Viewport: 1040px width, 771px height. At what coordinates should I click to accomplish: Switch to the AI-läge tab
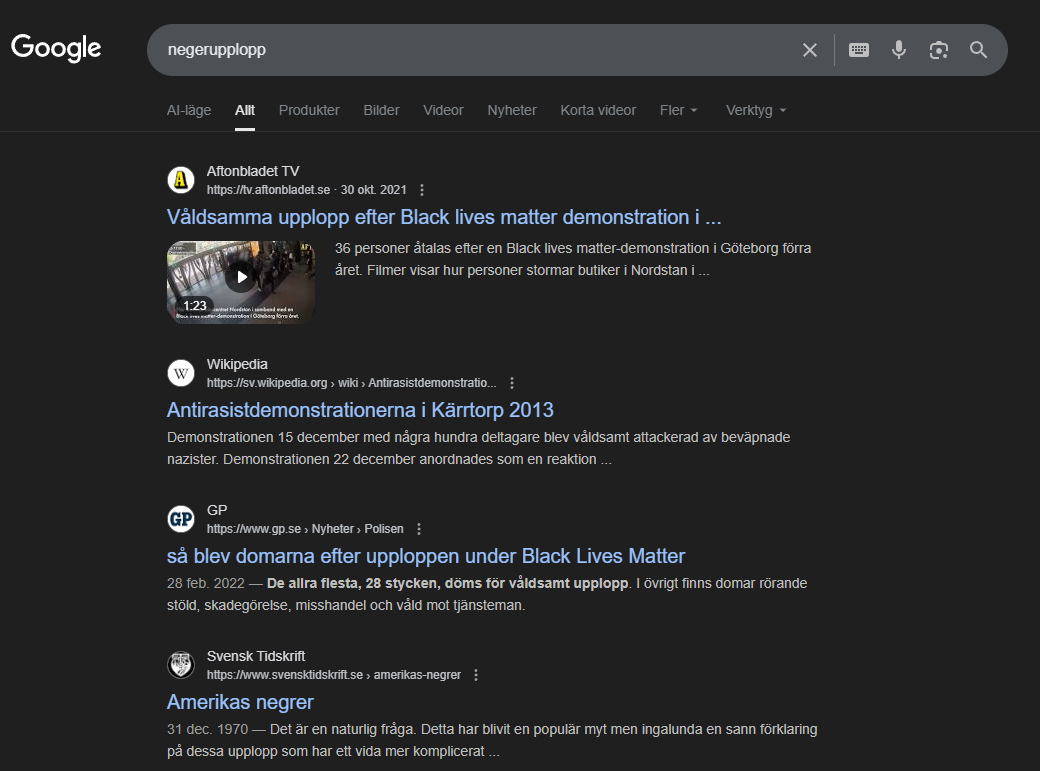189,110
